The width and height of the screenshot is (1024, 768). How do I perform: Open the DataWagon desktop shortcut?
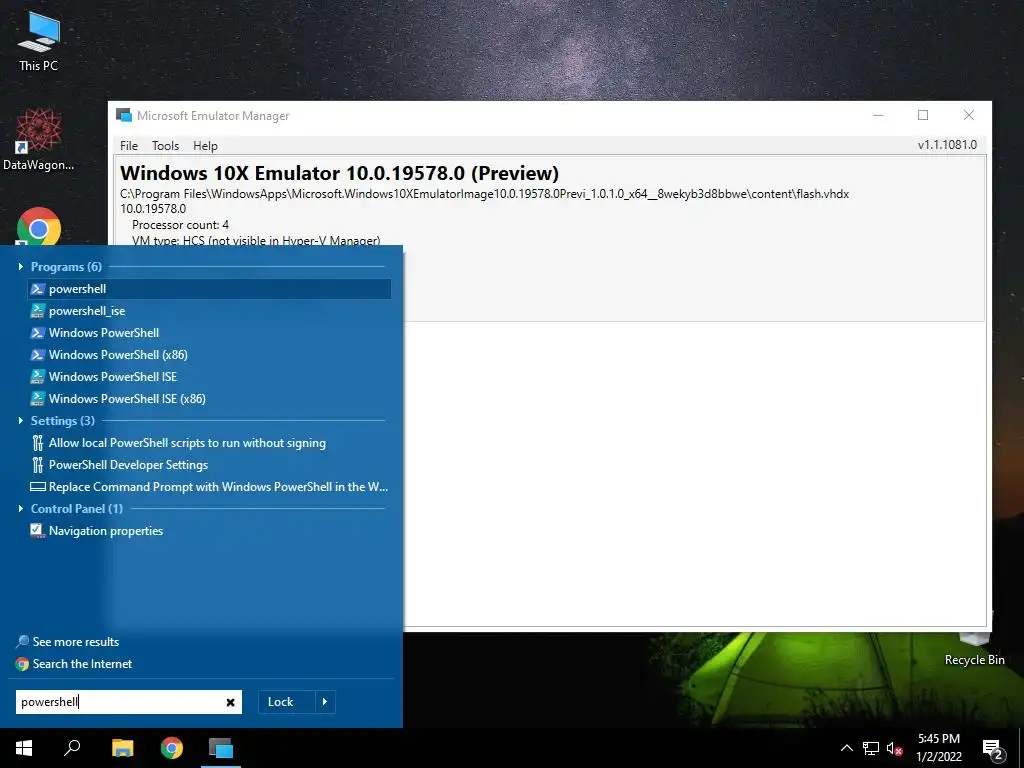(x=39, y=140)
